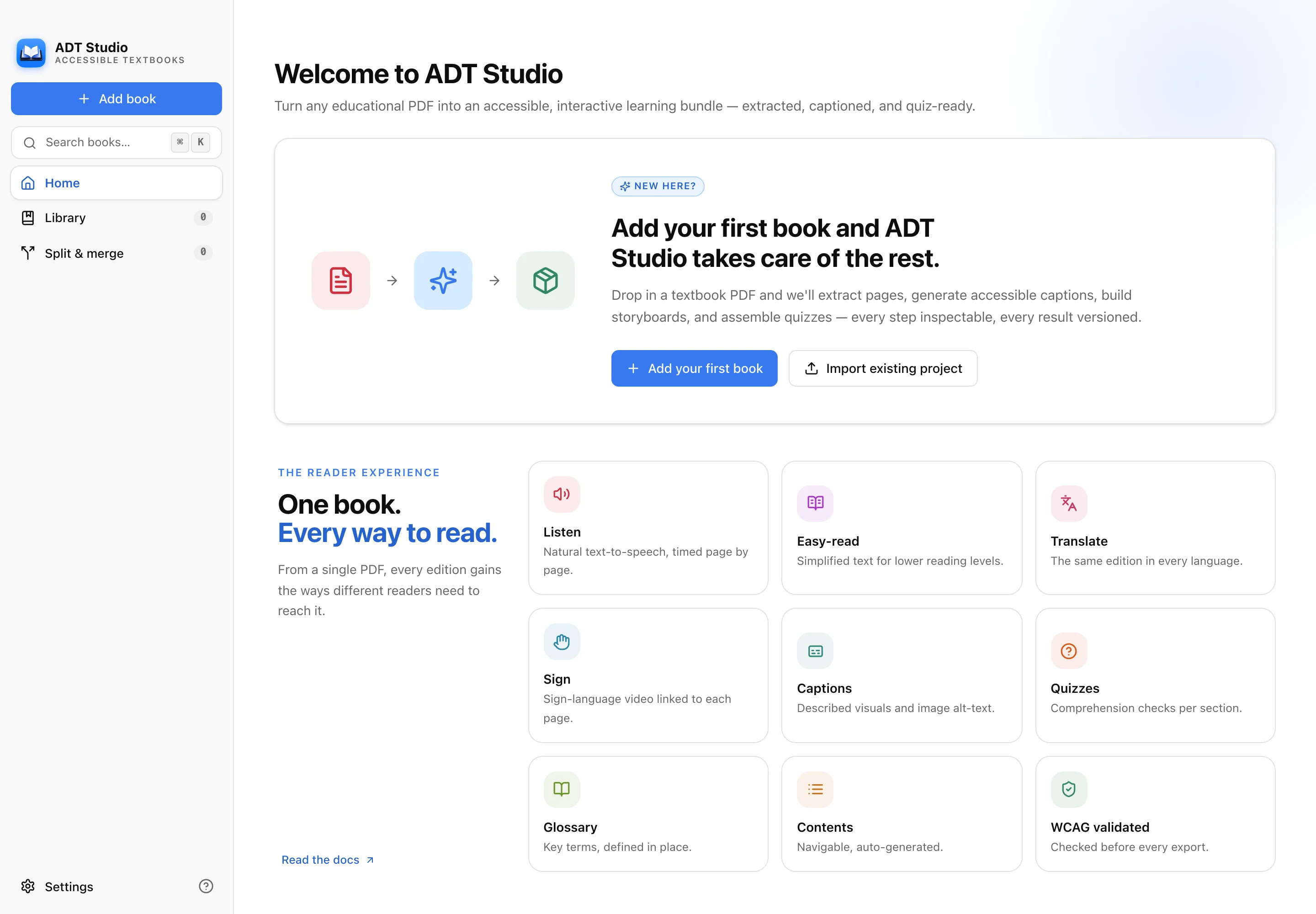1316x914 pixels.
Task: Click the search magnifier icon
Action: point(30,143)
